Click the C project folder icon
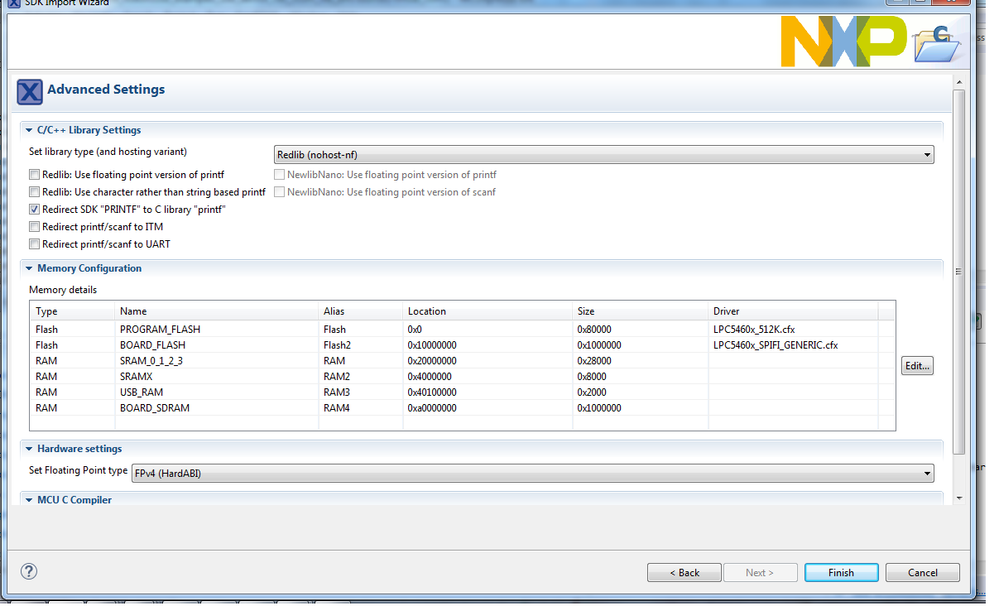 click(x=937, y=44)
